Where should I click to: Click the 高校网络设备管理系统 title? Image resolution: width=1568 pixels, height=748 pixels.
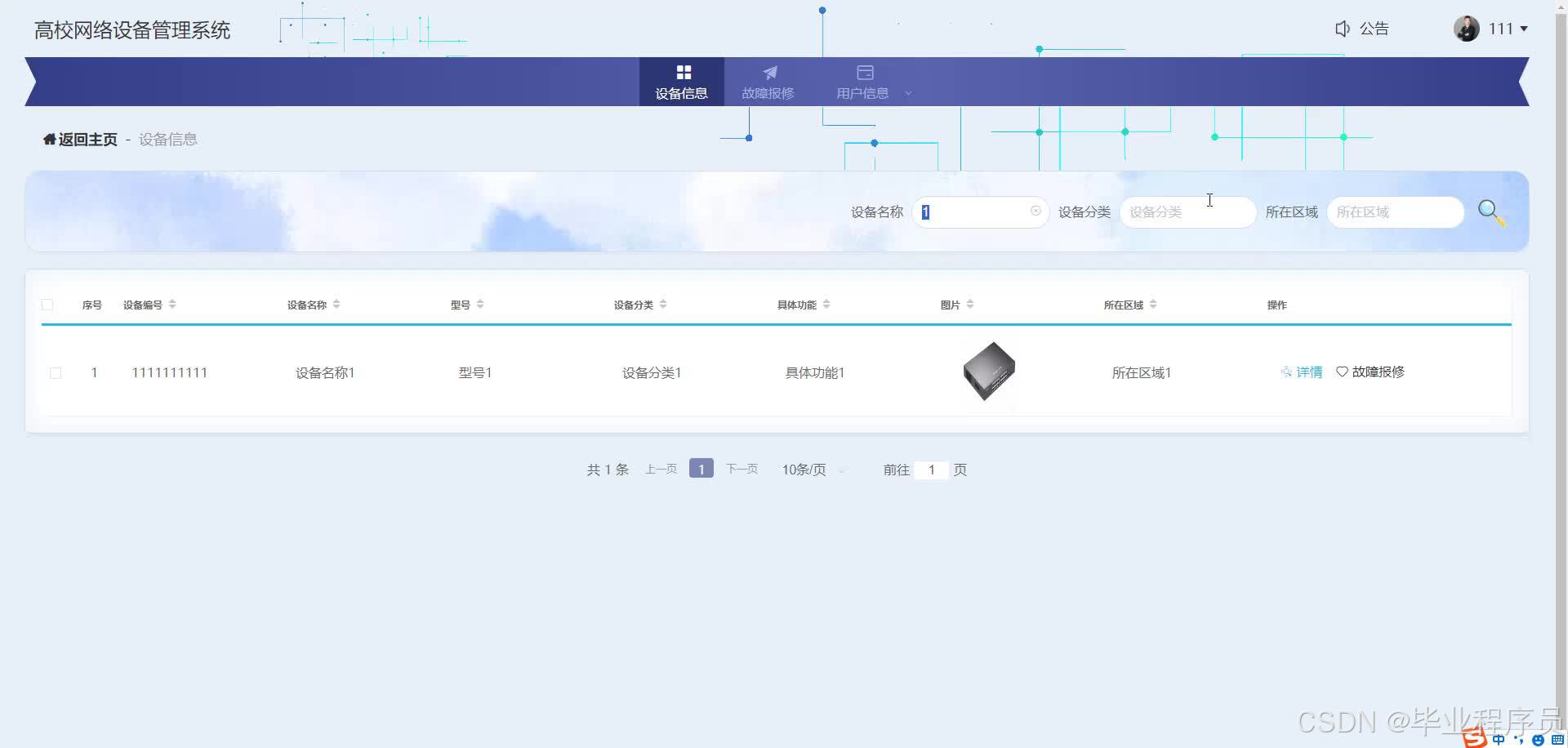point(132,30)
